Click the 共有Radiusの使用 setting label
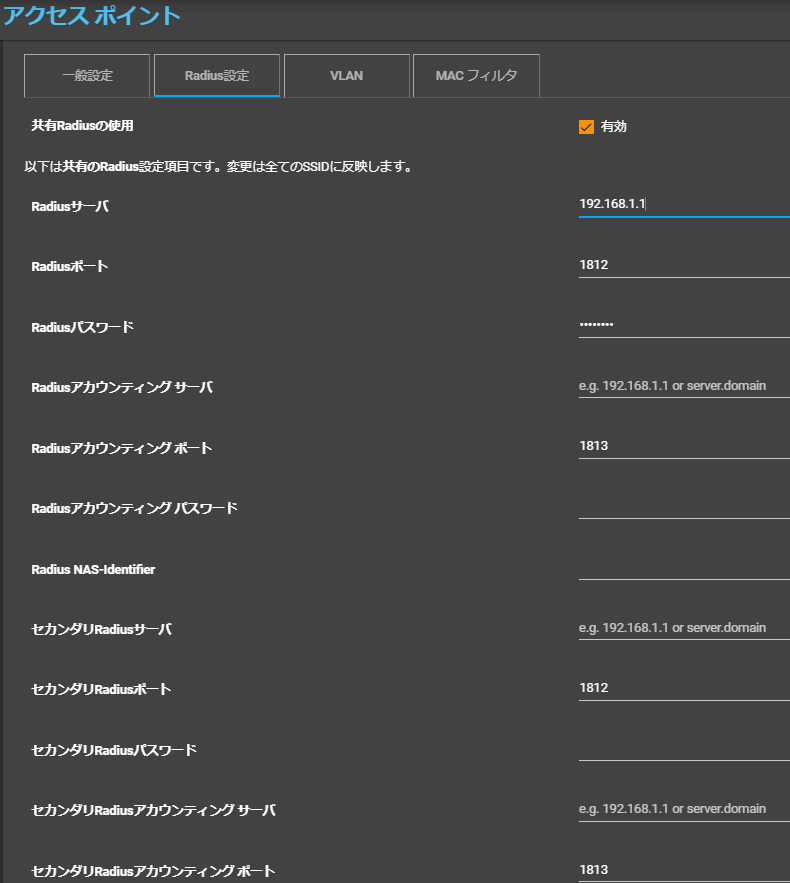 point(82,126)
